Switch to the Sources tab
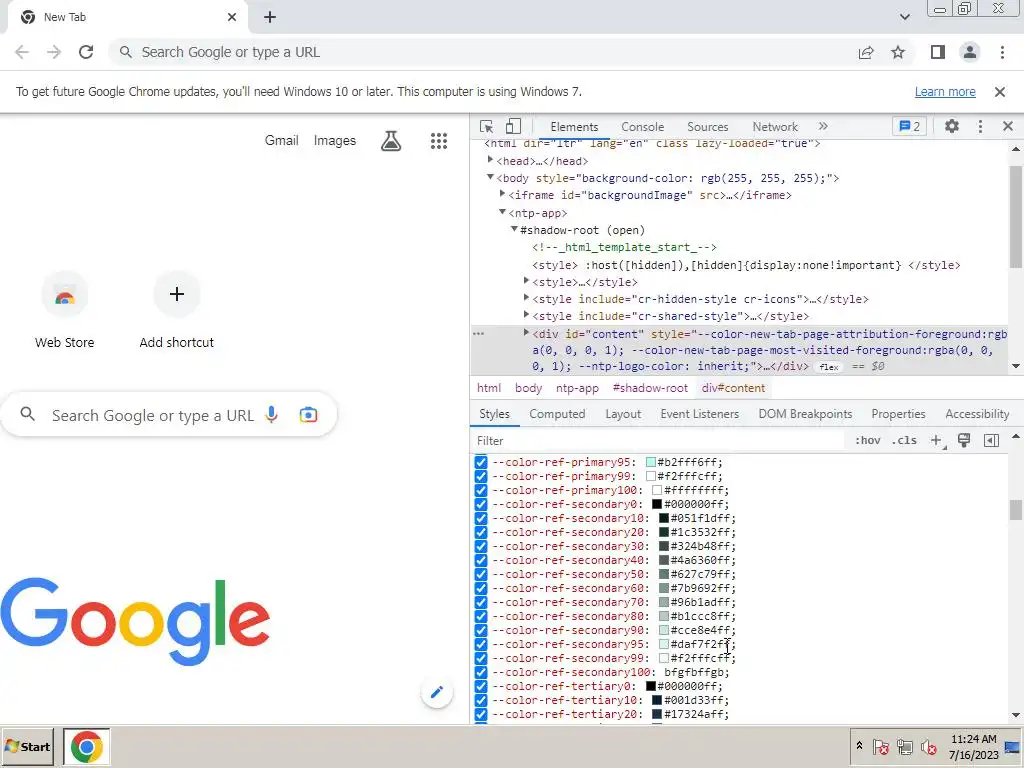The width and height of the screenshot is (1024, 768). point(707,127)
